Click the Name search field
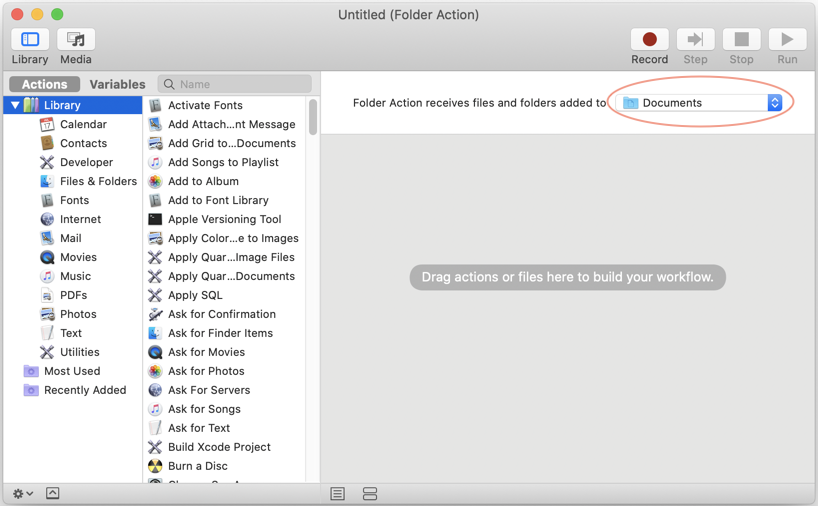This screenshot has height=506, width=818. pyautogui.click(x=235, y=84)
